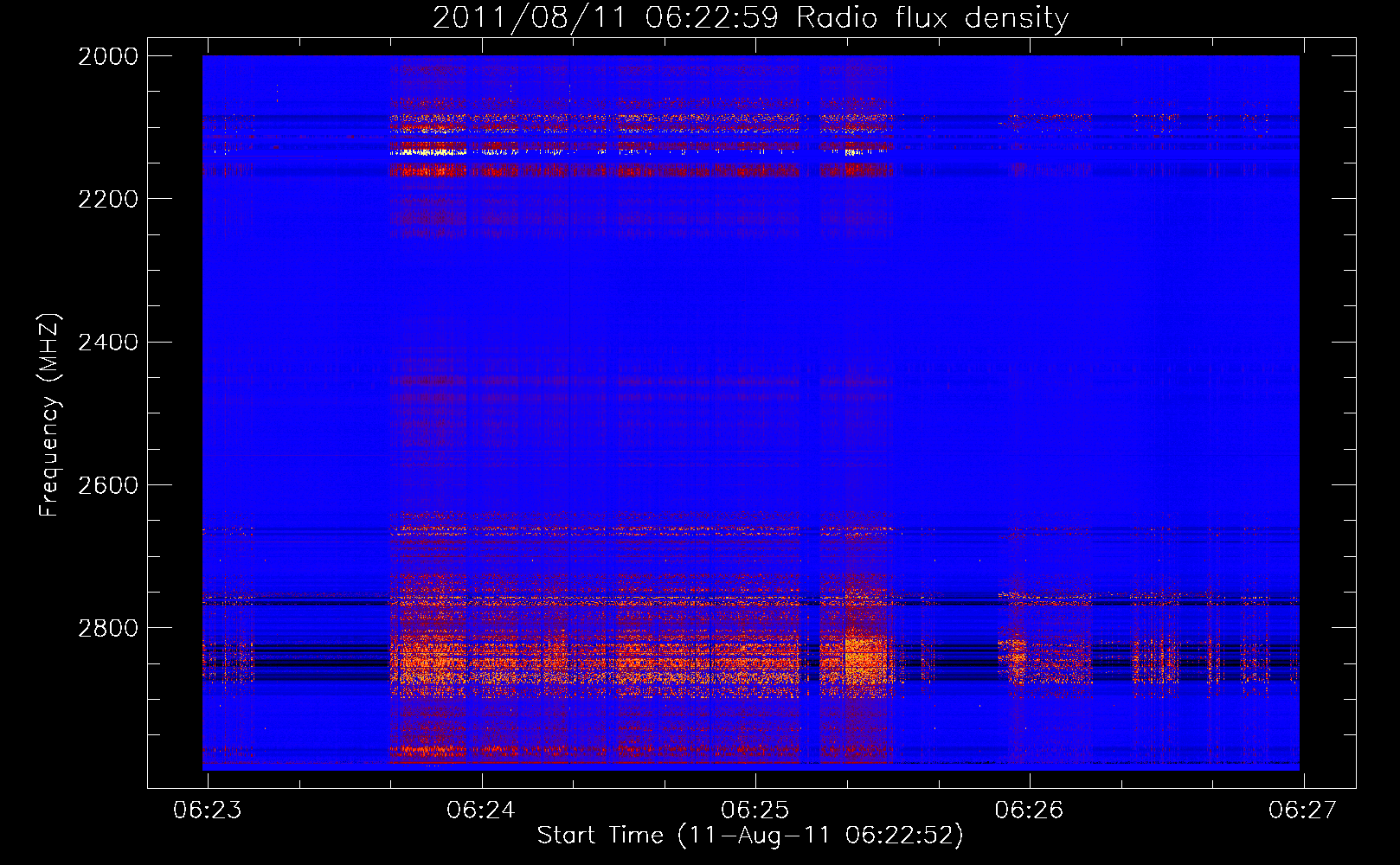Click the 06:24 time tick label

[481, 811]
